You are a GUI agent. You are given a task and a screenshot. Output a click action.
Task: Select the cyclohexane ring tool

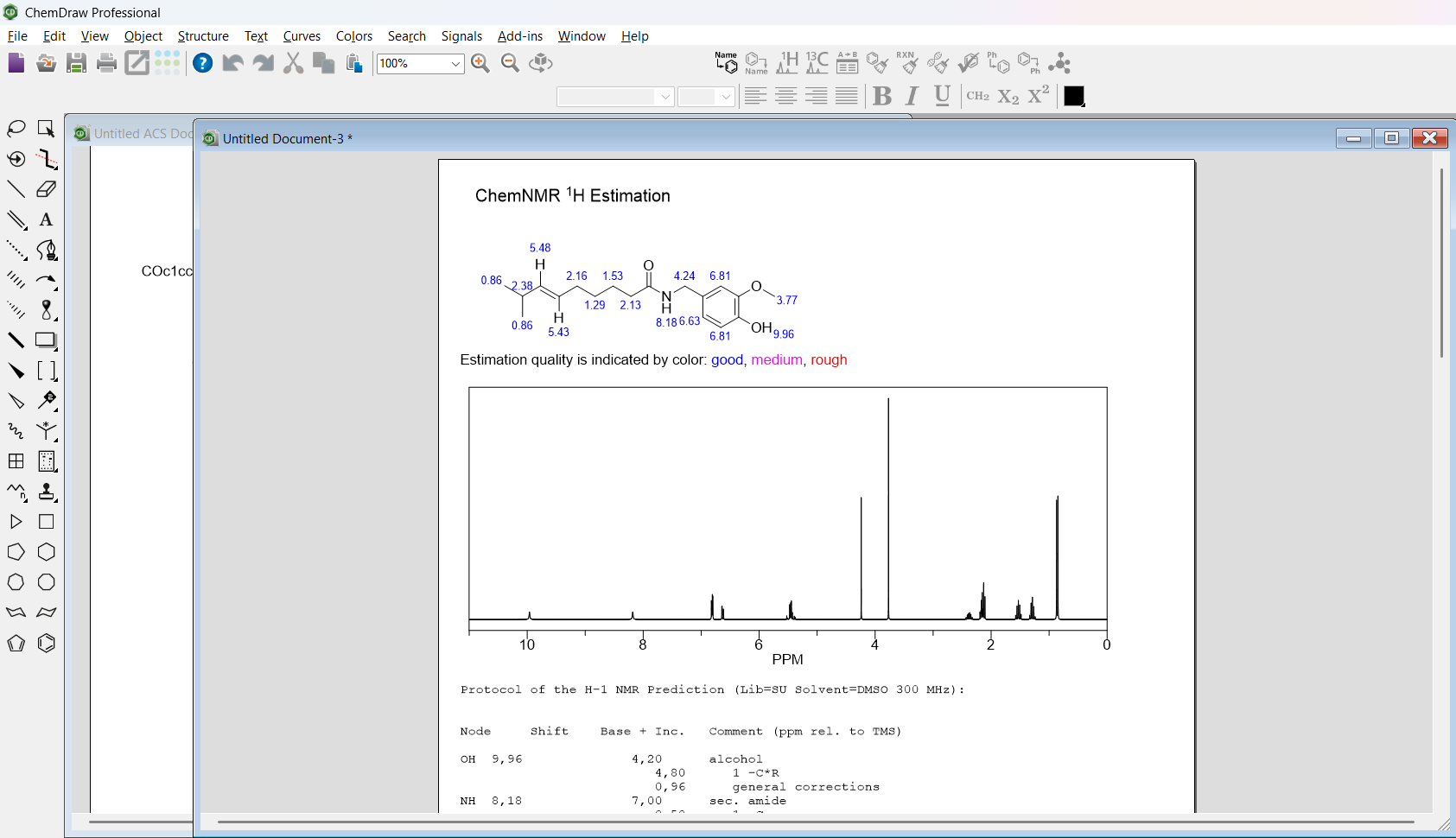coord(47,552)
